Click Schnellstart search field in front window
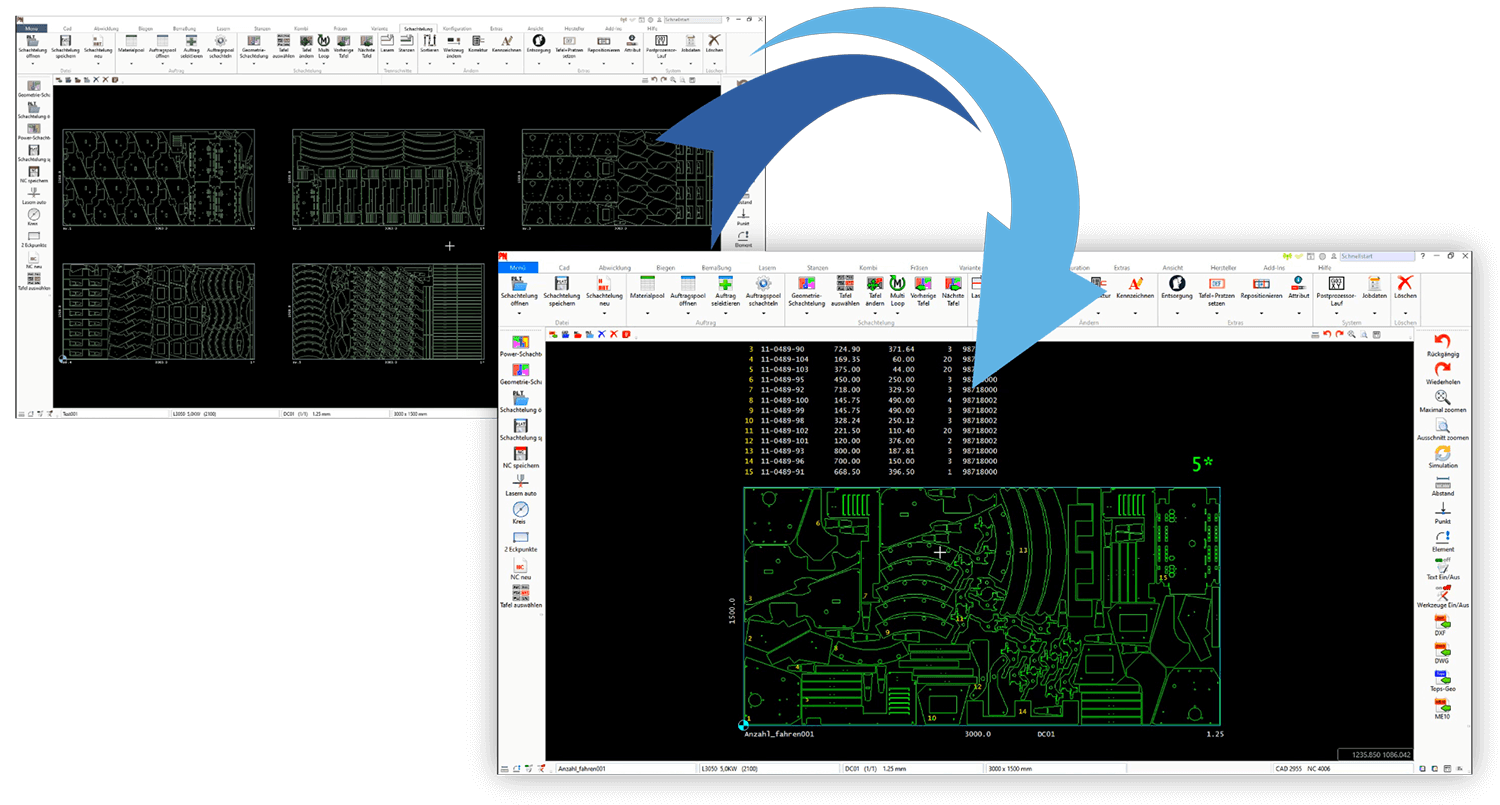 click(x=1378, y=257)
